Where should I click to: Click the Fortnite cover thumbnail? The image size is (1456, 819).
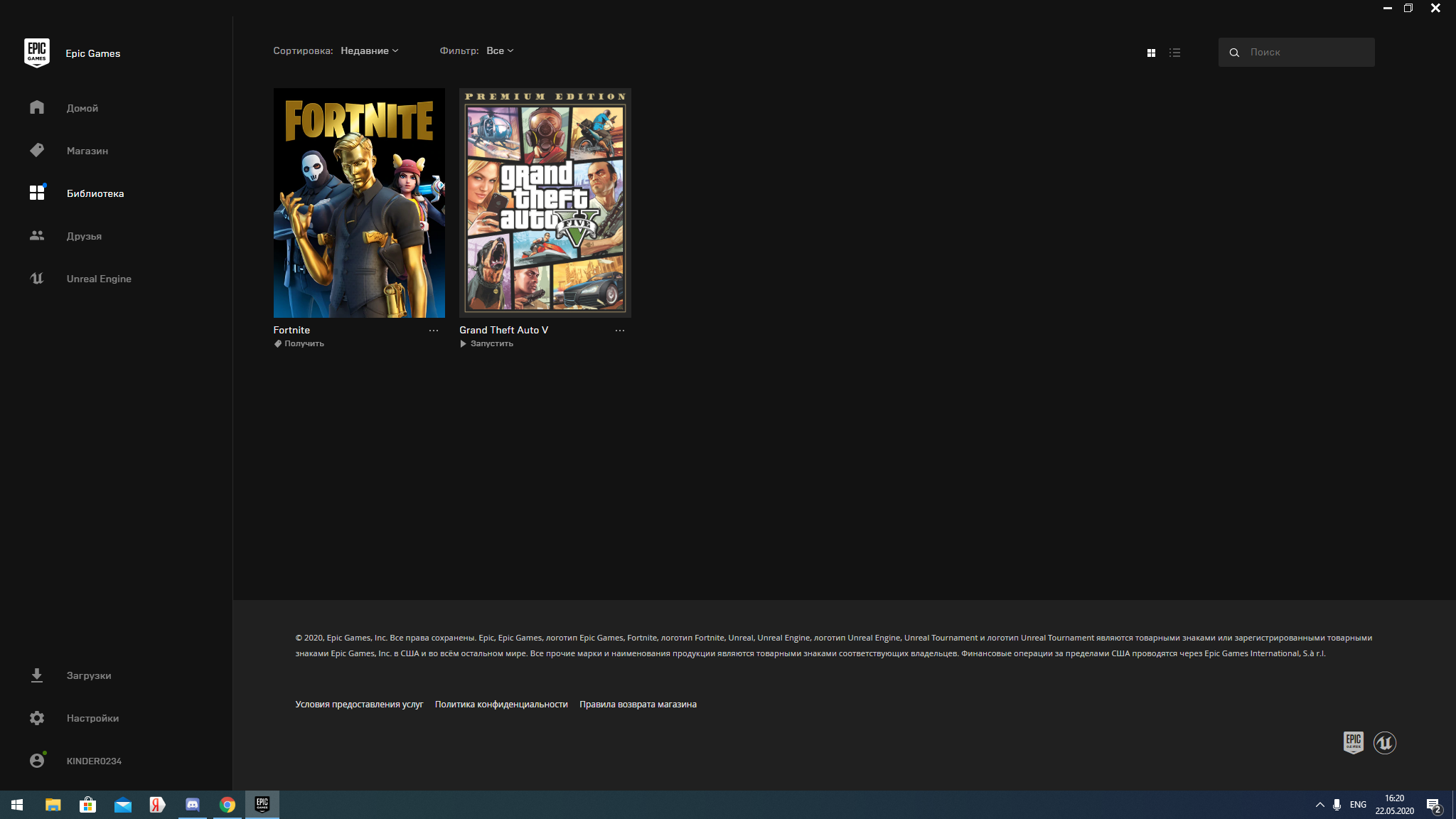[359, 203]
